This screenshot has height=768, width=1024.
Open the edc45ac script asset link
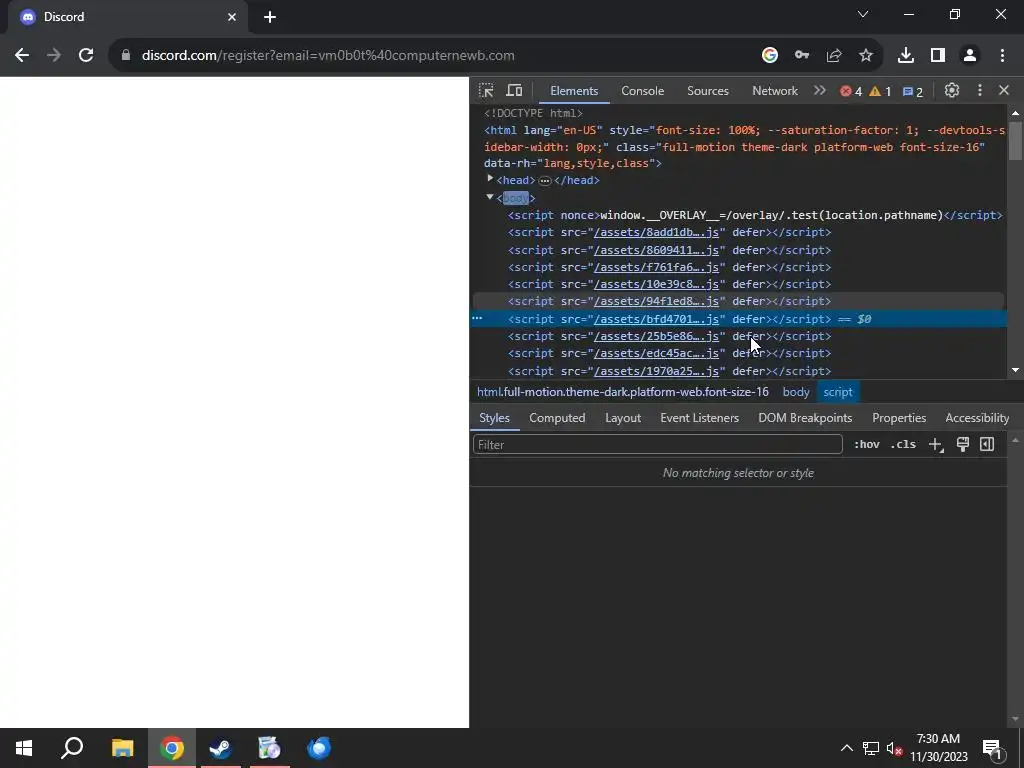point(656,353)
